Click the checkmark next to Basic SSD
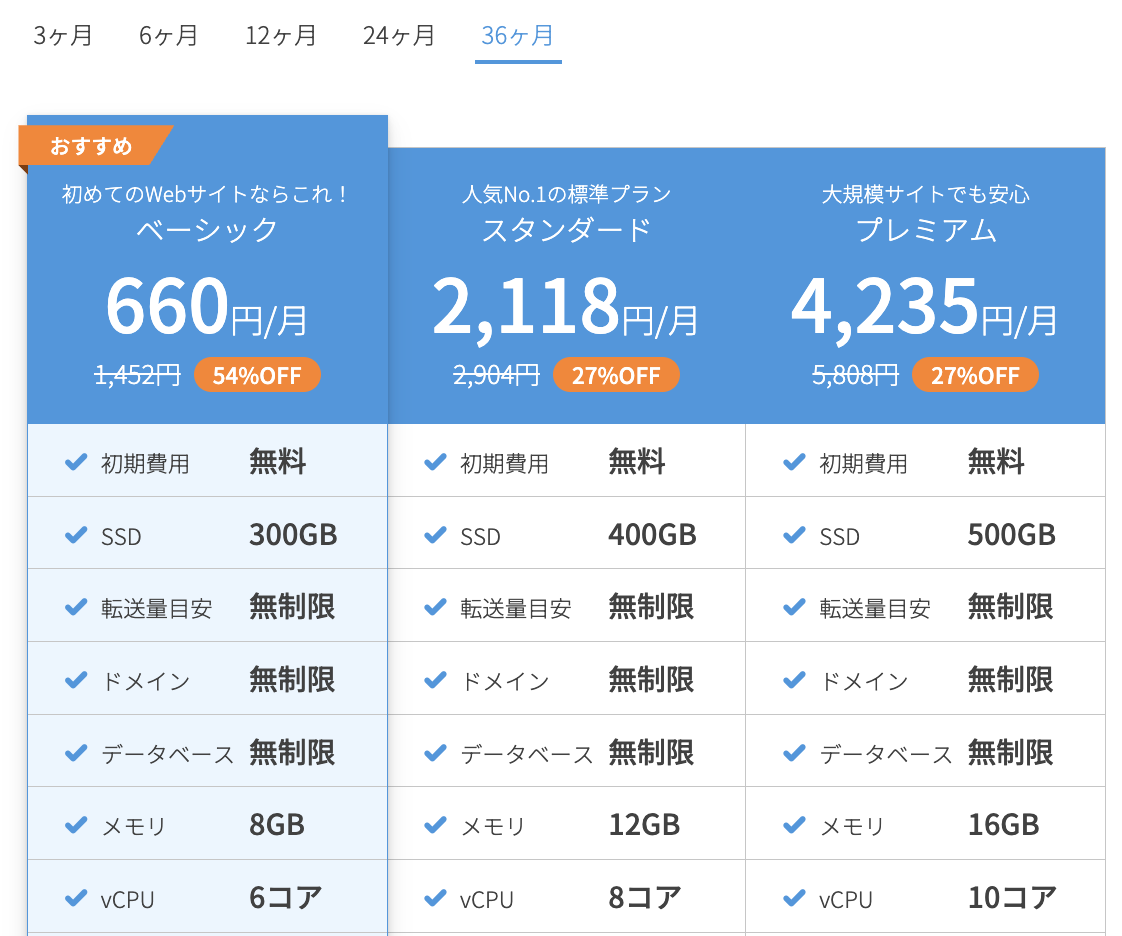Screen dimensions: 1122x936 point(76,535)
